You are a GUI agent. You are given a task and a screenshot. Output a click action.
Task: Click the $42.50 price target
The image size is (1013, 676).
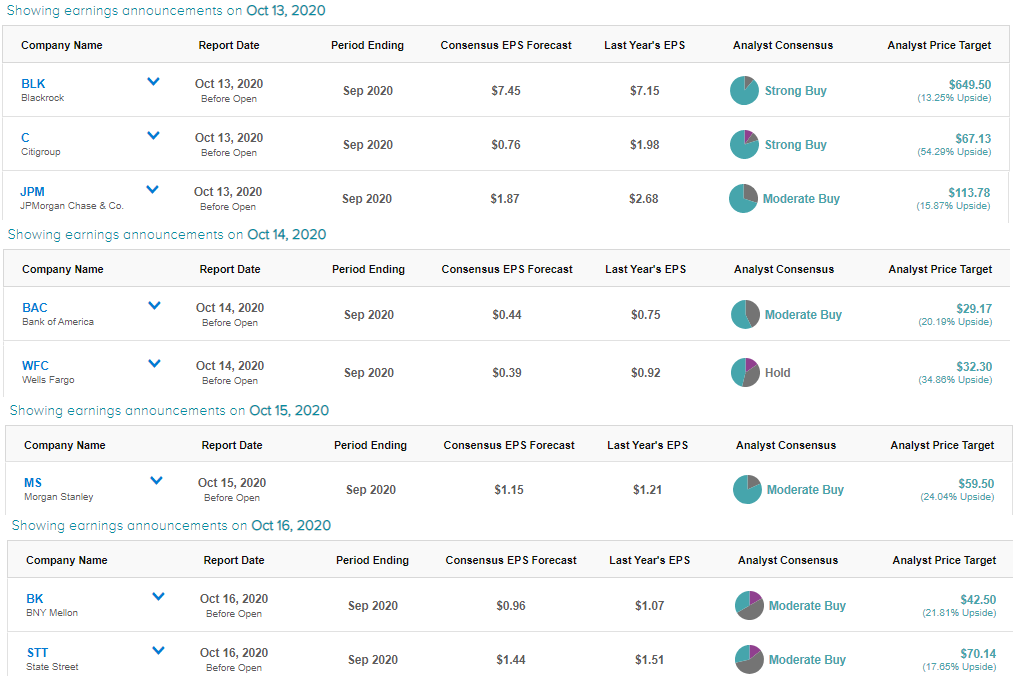978,600
